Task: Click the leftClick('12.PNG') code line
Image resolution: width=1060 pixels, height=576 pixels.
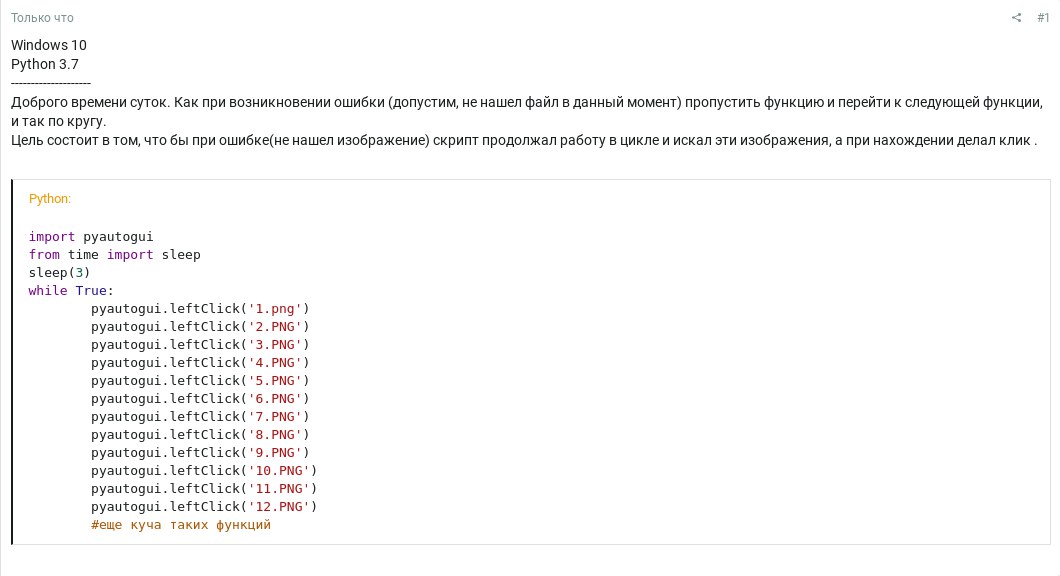Action: tap(204, 507)
